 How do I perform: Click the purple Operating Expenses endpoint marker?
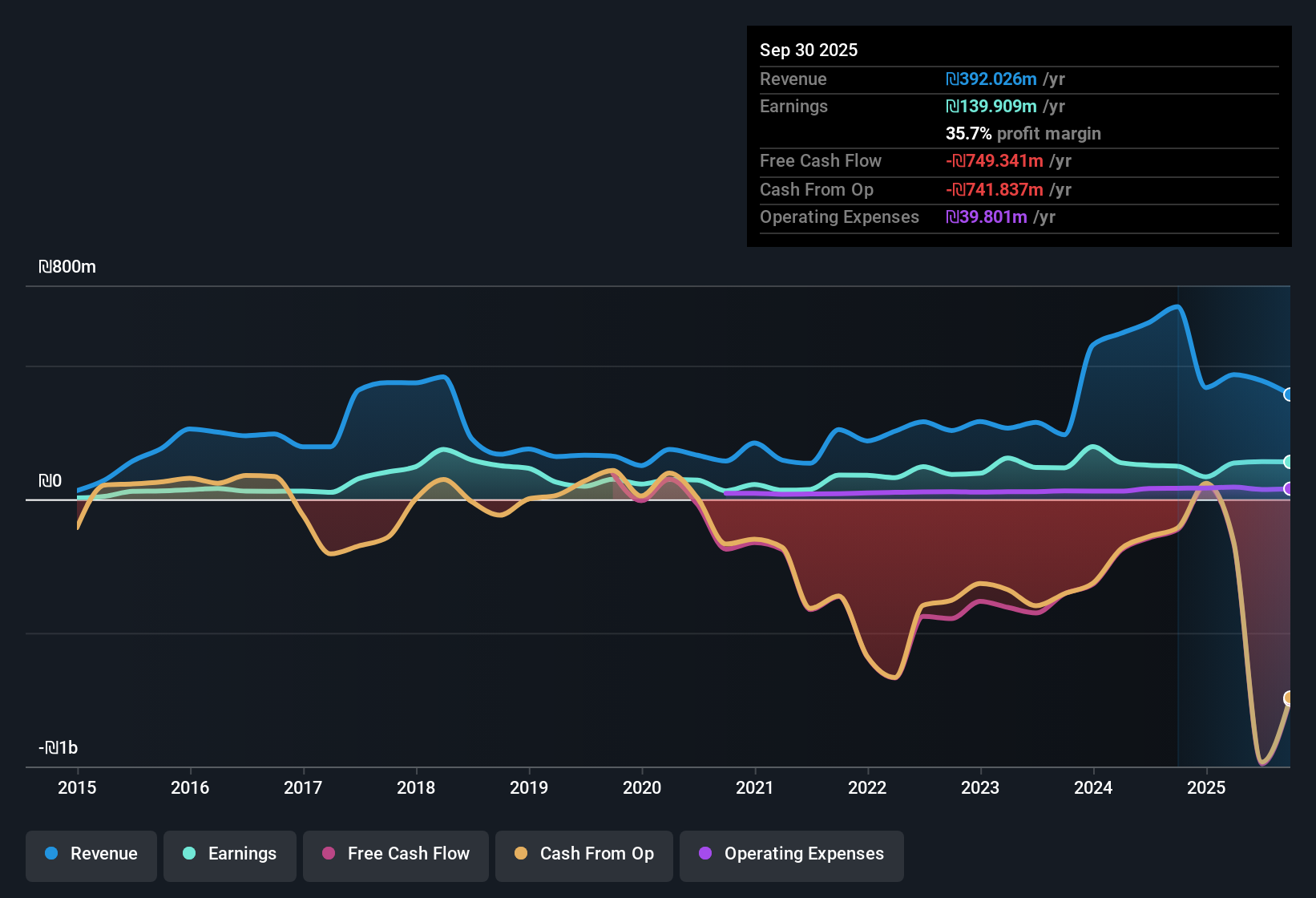(1288, 488)
